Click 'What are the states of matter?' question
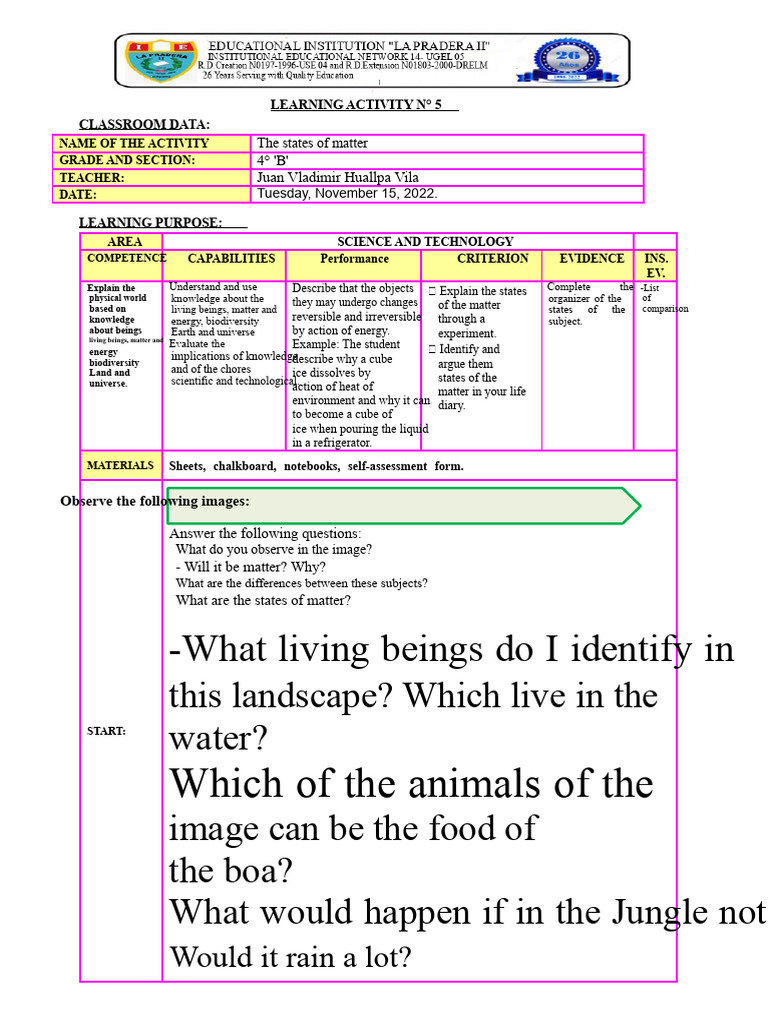The width and height of the screenshot is (768, 1024). 263,600
